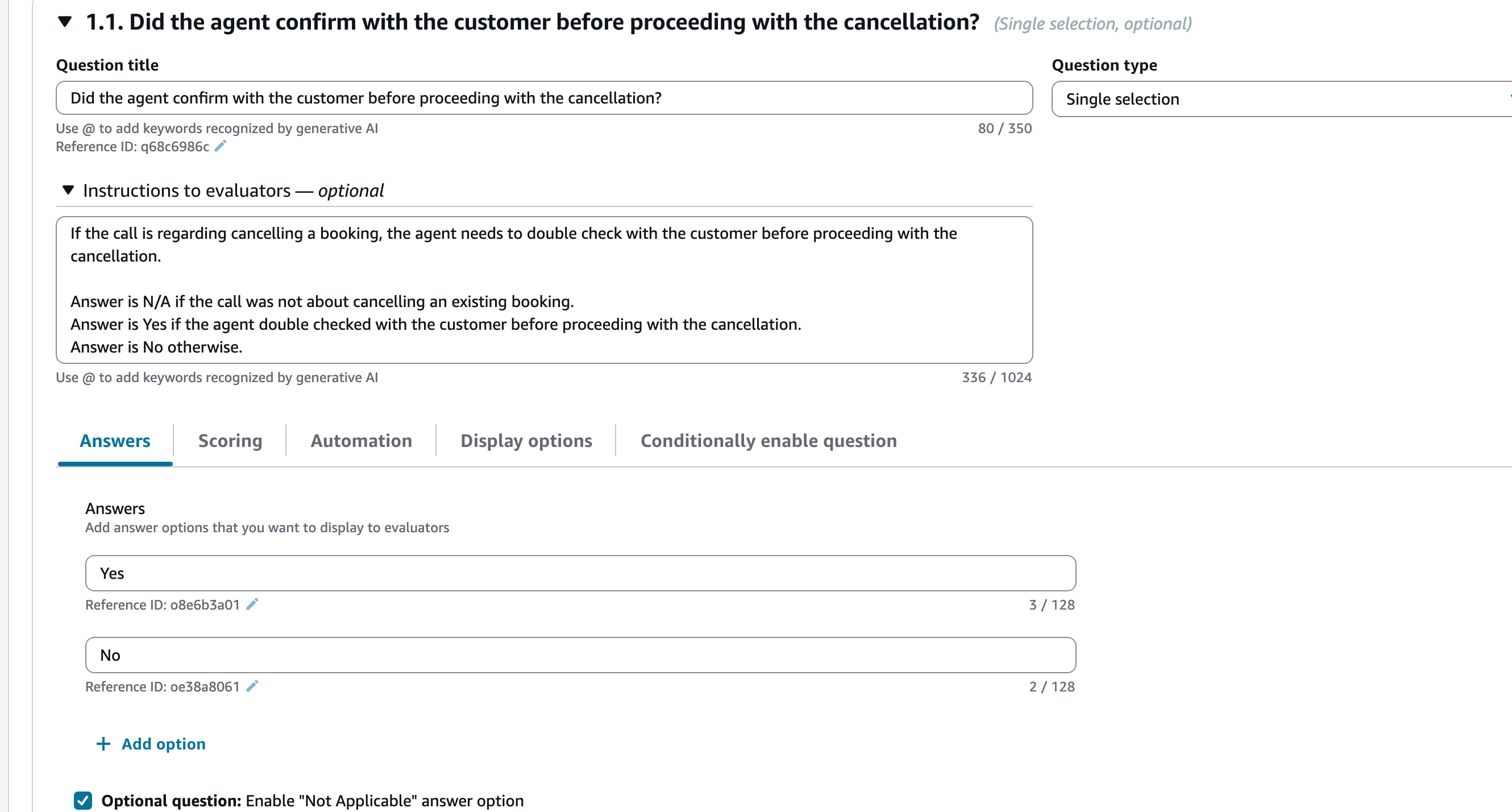Click the question 1.1 heading text

coord(533,22)
